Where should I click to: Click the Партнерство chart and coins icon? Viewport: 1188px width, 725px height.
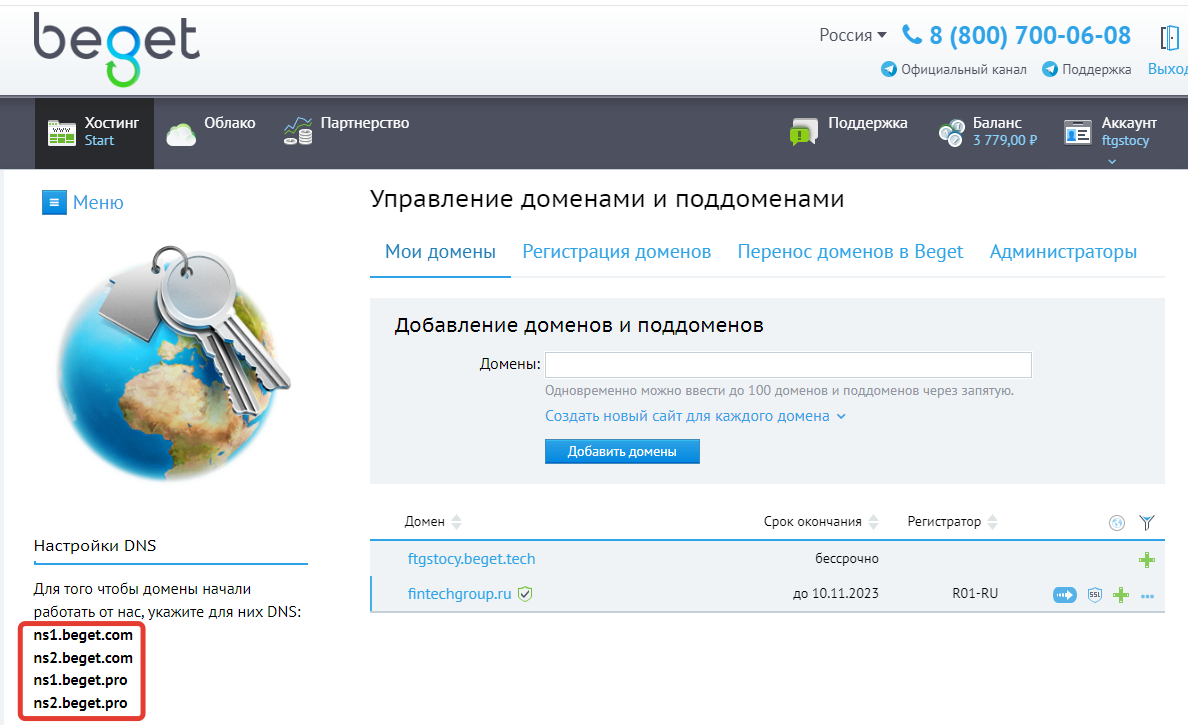tap(298, 131)
